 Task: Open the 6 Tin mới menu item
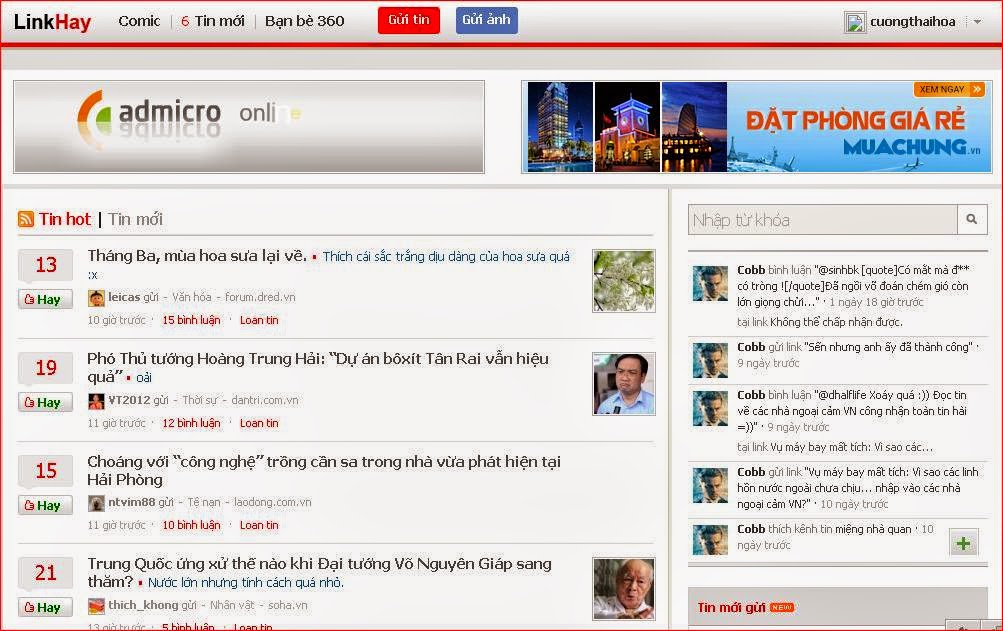coord(212,21)
